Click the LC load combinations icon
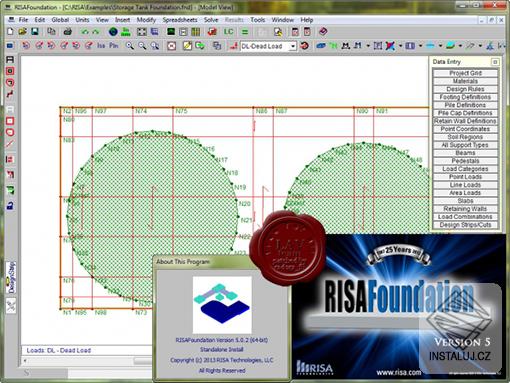The width and height of the screenshot is (510, 383). [x=228, y=32]
